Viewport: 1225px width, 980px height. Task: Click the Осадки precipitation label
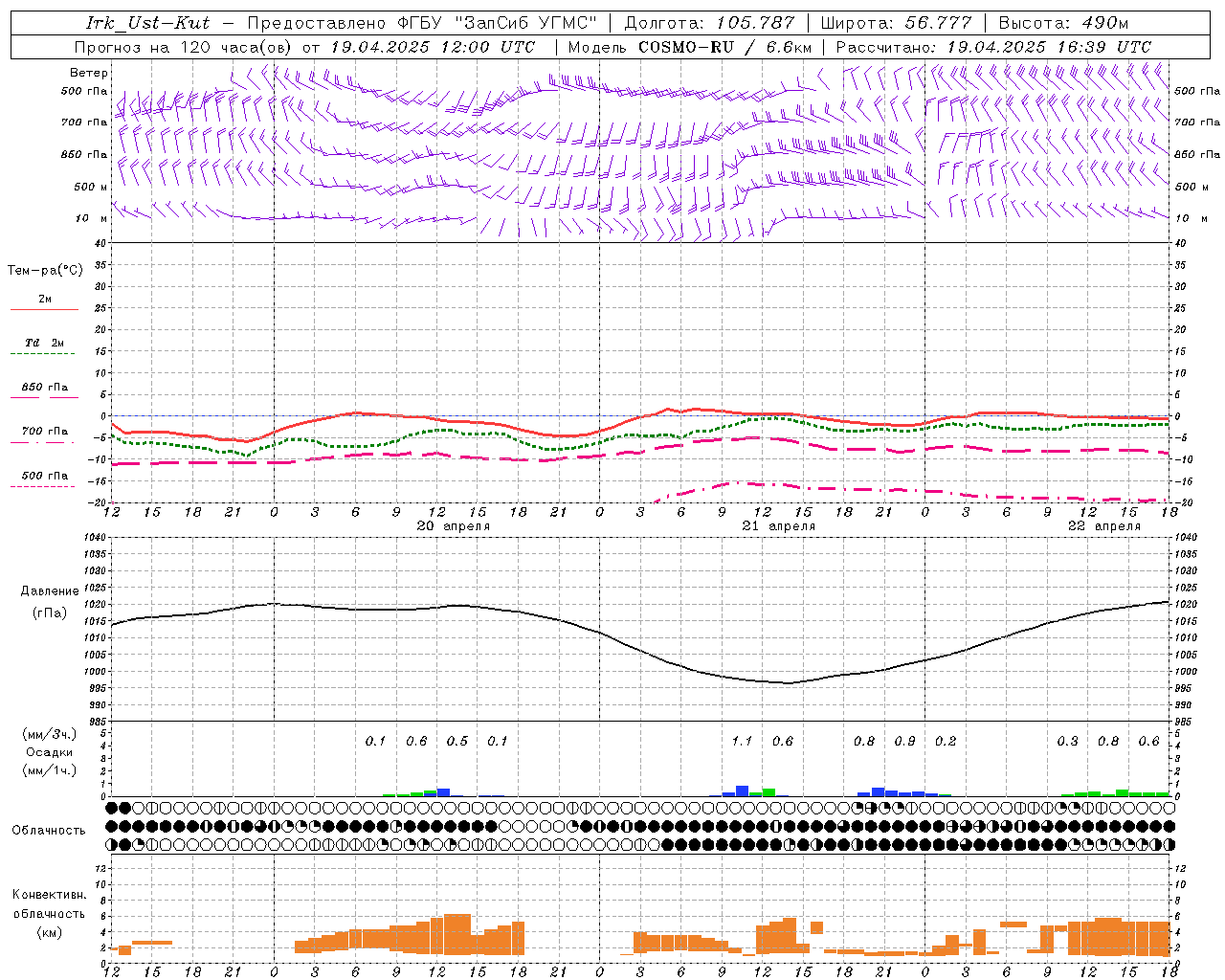click(50, 752)
